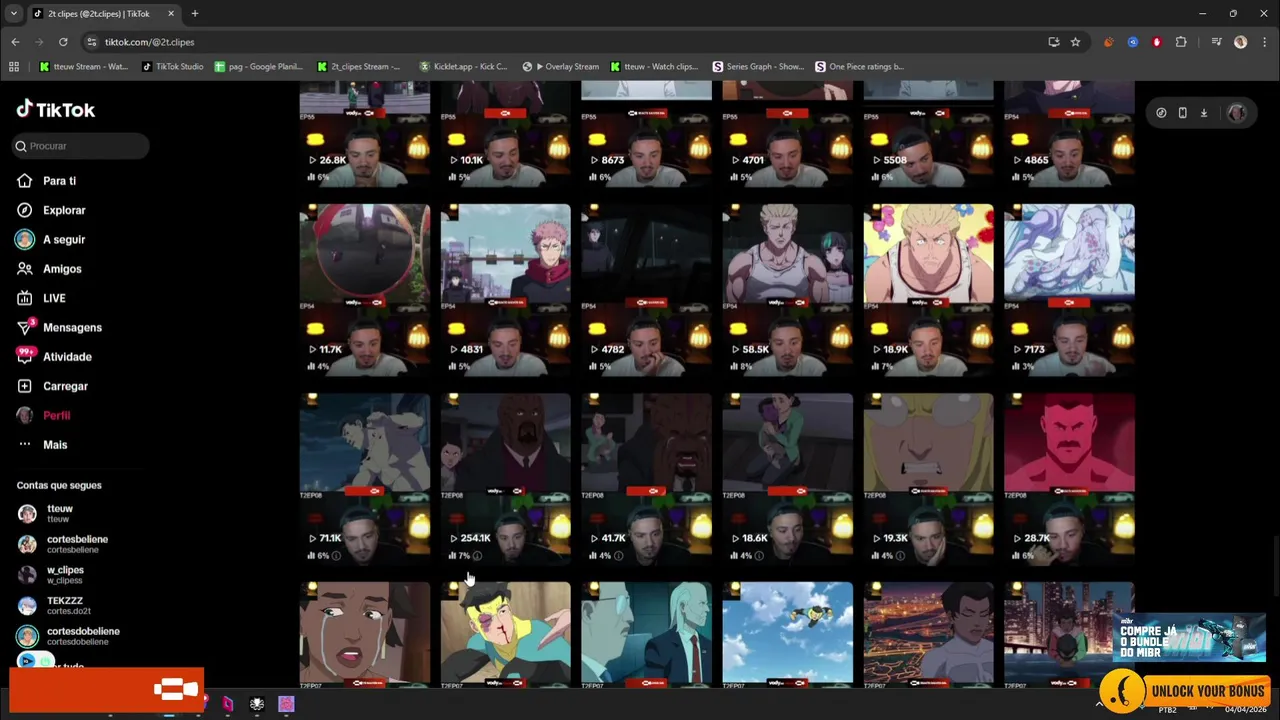Viewport: 1280px width, 720px height.
Task: Open the video with 58.5K views
Action: coord(788,290)
